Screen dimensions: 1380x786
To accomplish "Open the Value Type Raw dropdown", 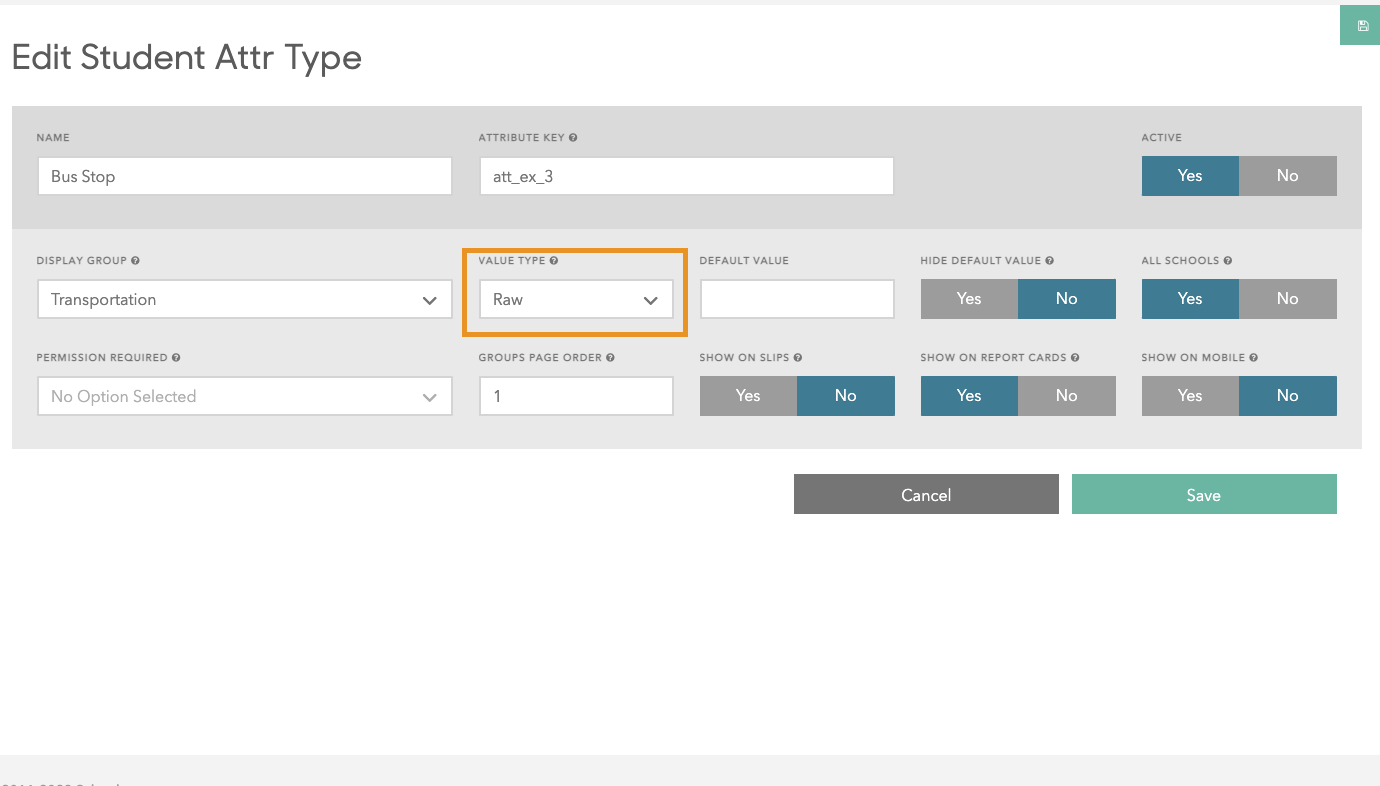I will click(576, 300).
